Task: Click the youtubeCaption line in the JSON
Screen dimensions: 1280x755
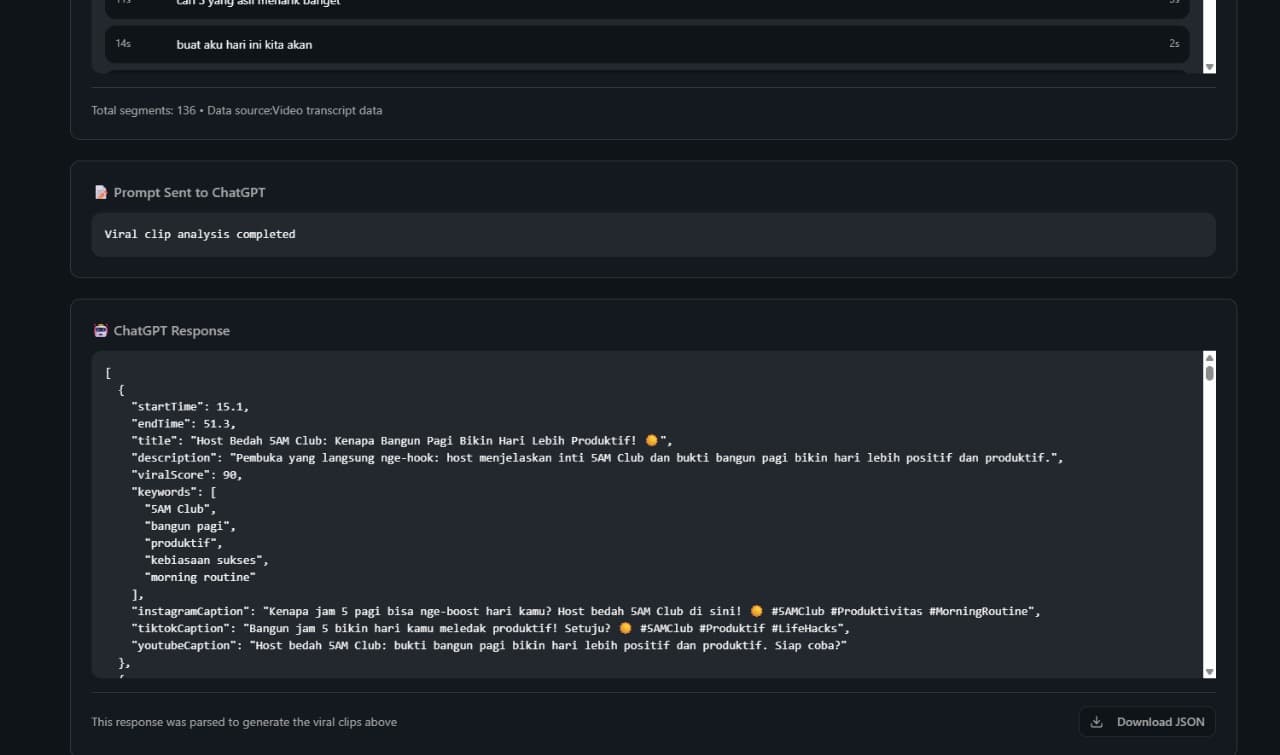Action: tap(489, 645)
